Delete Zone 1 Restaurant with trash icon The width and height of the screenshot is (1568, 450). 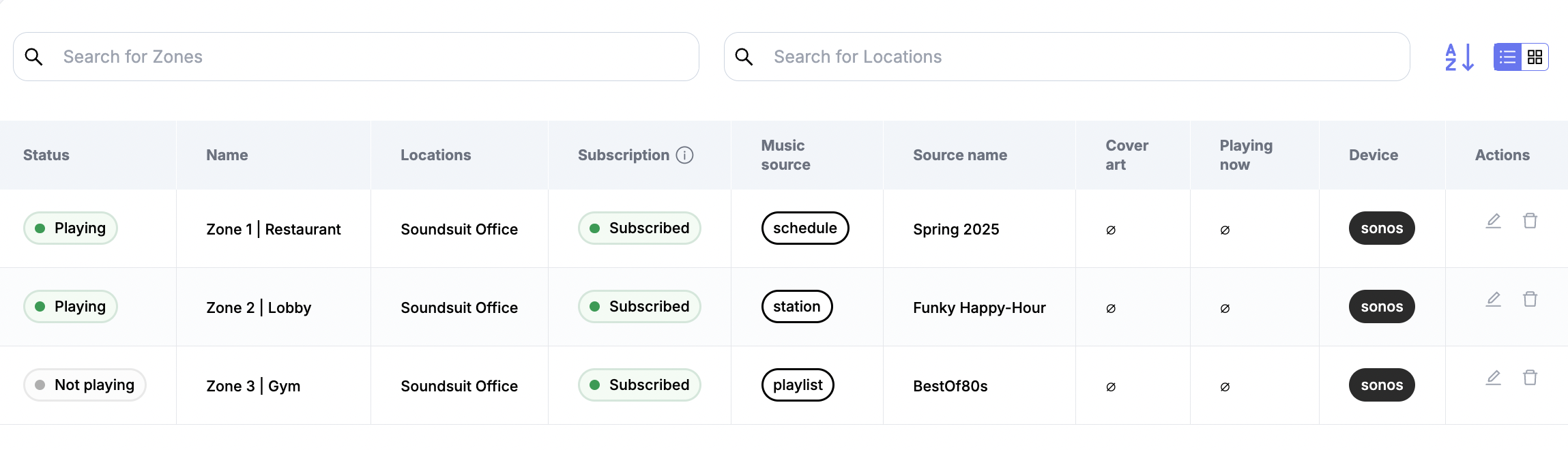point(1530,221)
